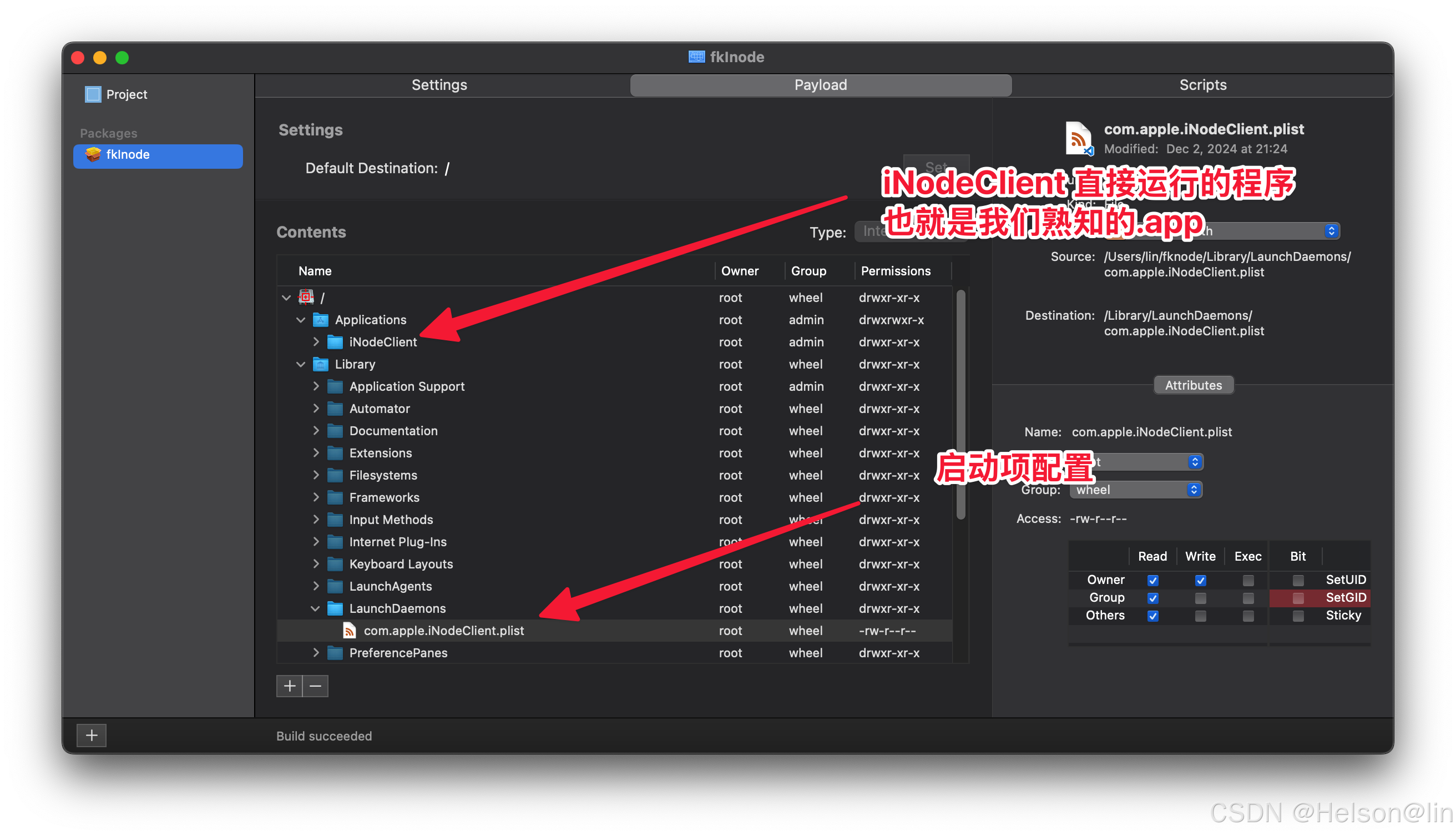Collapse the LaunchDaemons folder
Screen dimensions: 1456x836
coord(315,608)
